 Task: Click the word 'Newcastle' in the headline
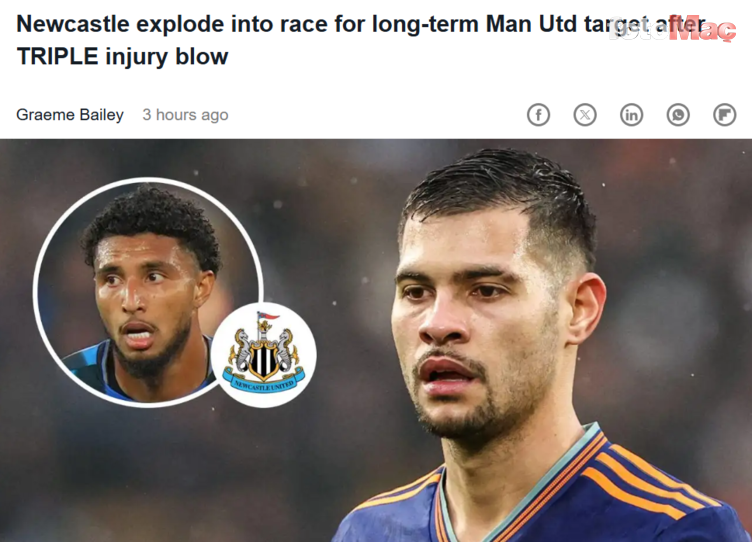[x=73, y=24]
